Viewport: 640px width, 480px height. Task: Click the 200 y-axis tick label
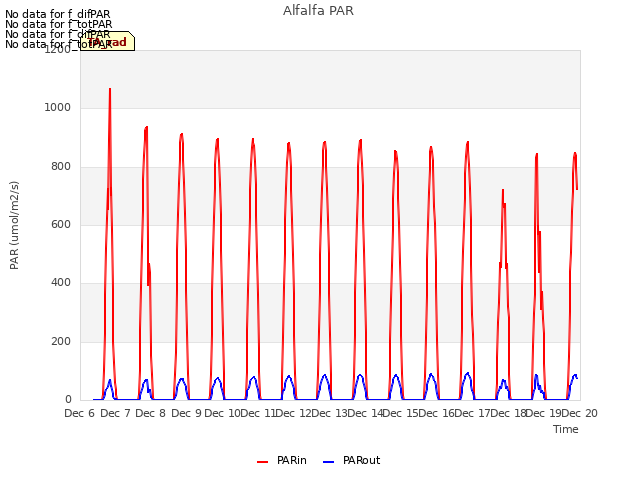(61, 341)
